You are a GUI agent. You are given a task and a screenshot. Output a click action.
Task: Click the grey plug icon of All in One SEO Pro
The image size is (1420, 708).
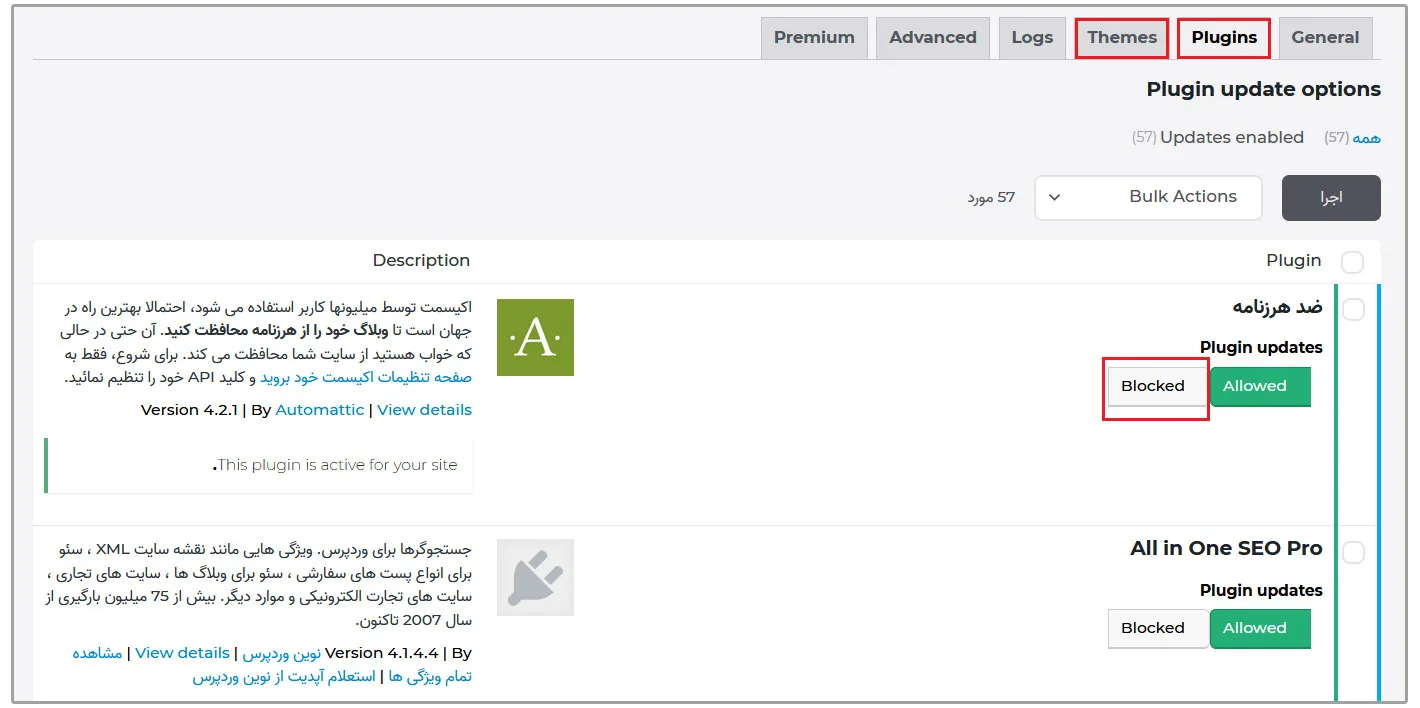point(535,578)
